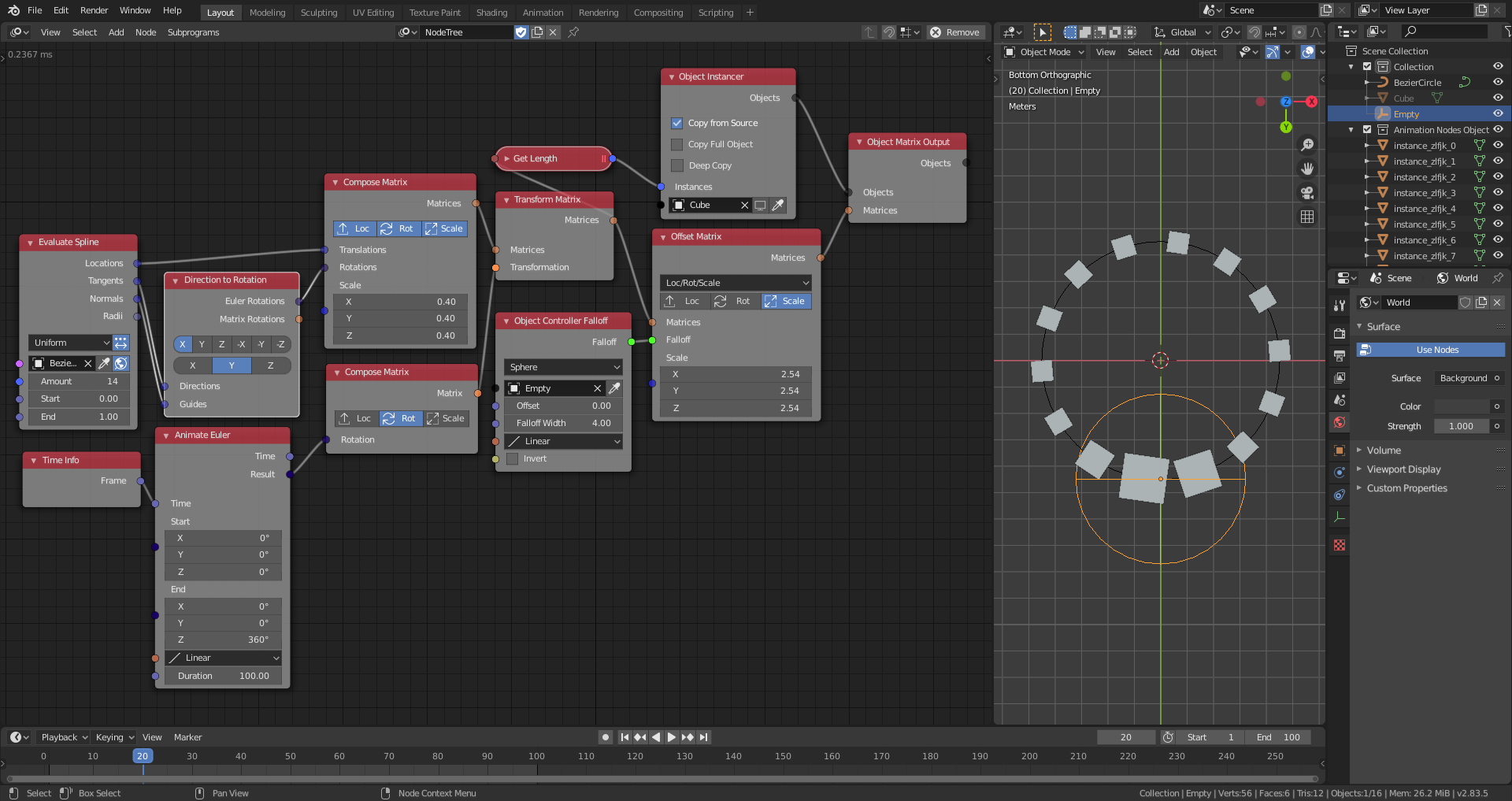Click the viewport zoom magnifier icon
The height and width of the screenshot is (801, 1512).
[1307, 145]
